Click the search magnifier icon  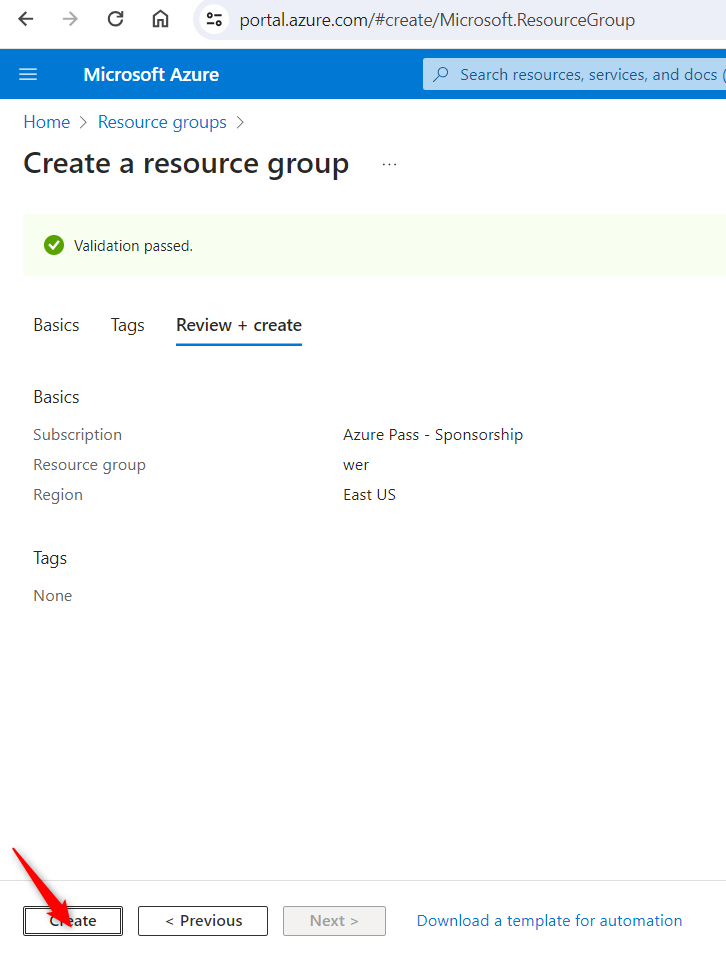441,74
